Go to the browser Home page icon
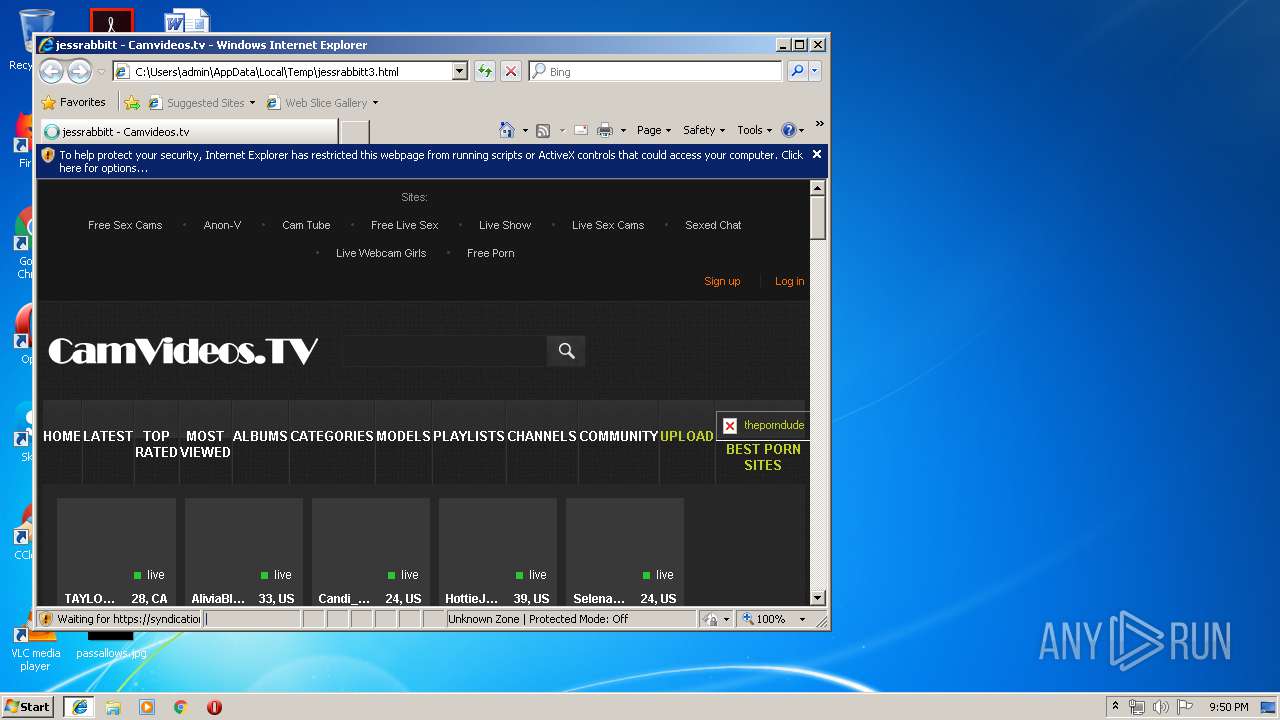Viewport: 1280px width, 720px height. click(507, 130)
